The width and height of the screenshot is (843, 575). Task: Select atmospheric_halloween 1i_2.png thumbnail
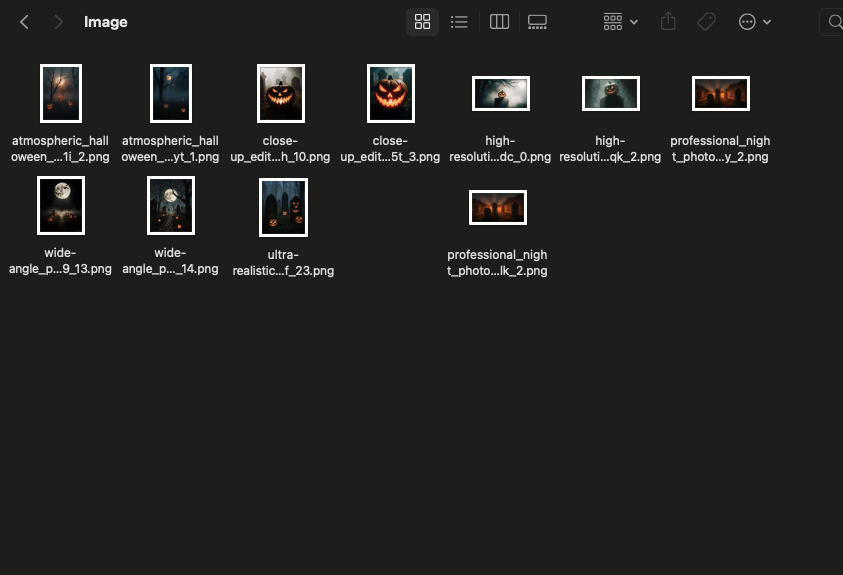click(x=60, y=93)
